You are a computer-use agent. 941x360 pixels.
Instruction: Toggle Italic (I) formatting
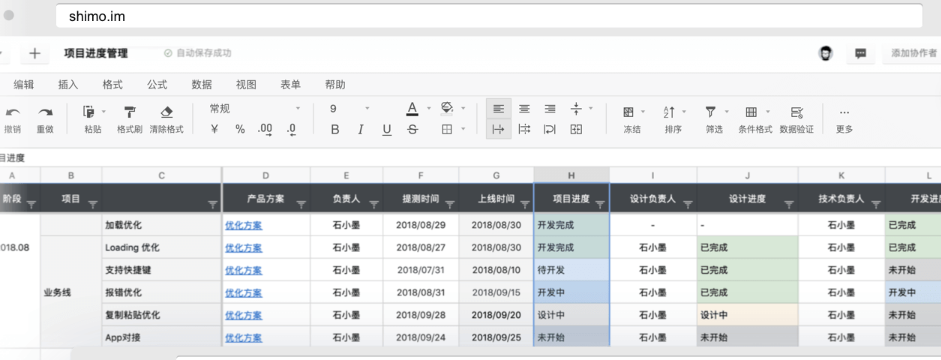(x=361, y=129)
